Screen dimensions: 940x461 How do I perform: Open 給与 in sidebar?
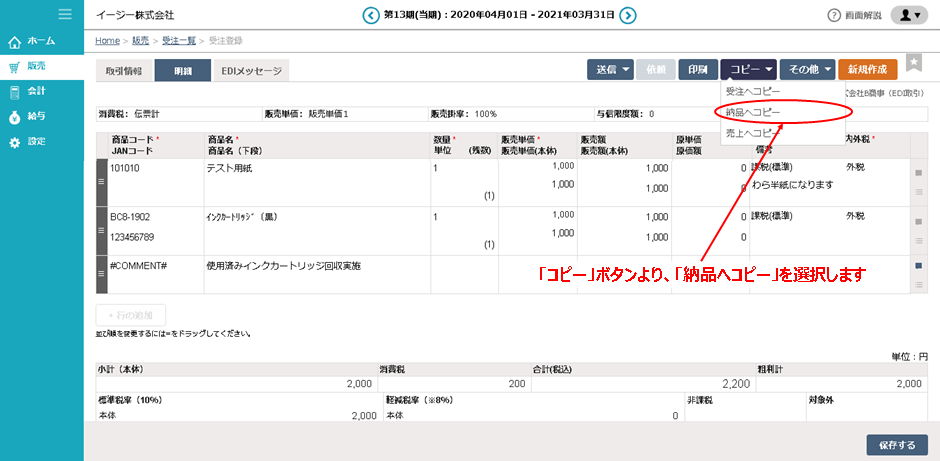[x=42, y=117]
